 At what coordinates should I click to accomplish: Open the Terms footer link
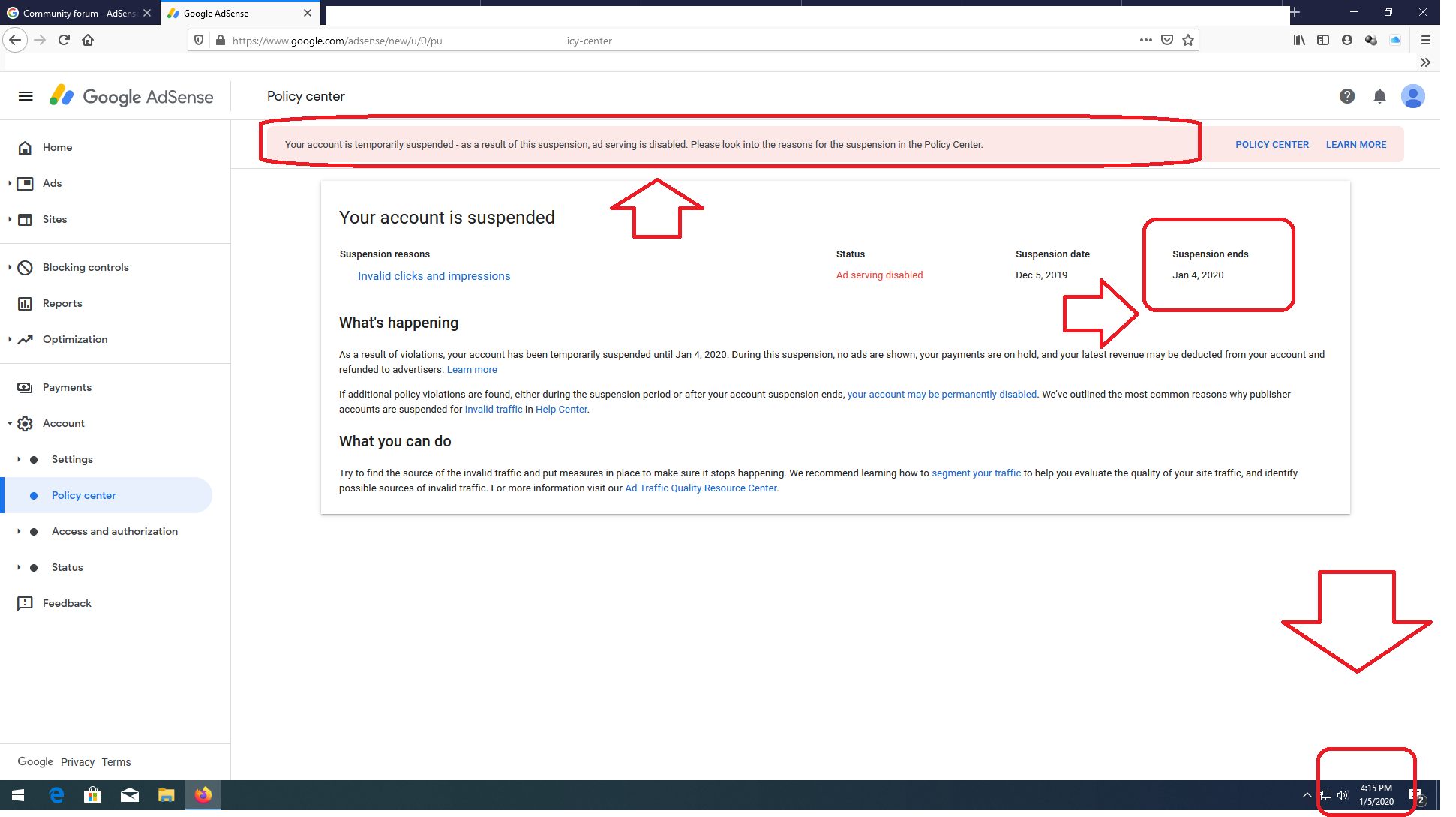click(116, 762)
